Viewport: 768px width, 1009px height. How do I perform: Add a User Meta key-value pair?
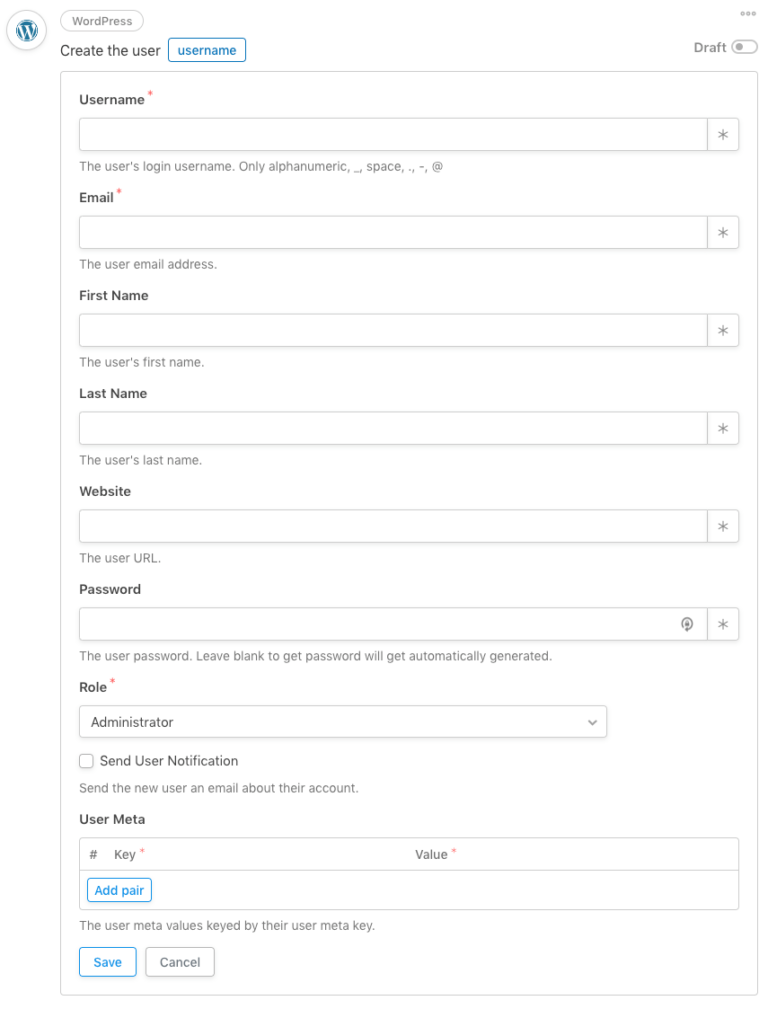click(119, 889)
